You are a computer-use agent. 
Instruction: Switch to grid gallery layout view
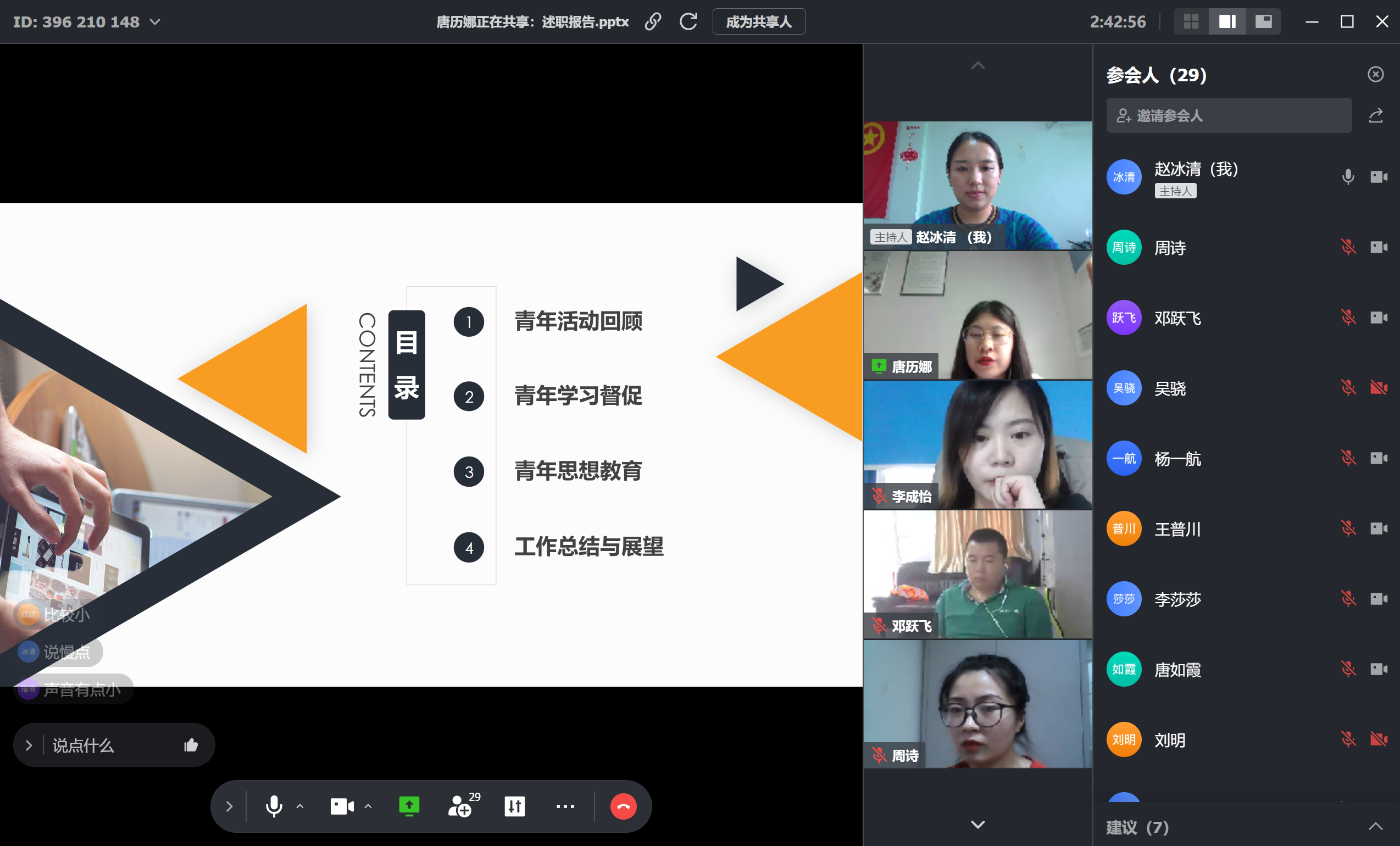(x=1191, y=21)
